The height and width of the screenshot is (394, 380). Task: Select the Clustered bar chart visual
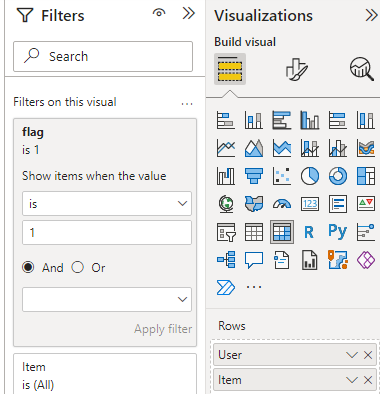[x=282, y=120]
